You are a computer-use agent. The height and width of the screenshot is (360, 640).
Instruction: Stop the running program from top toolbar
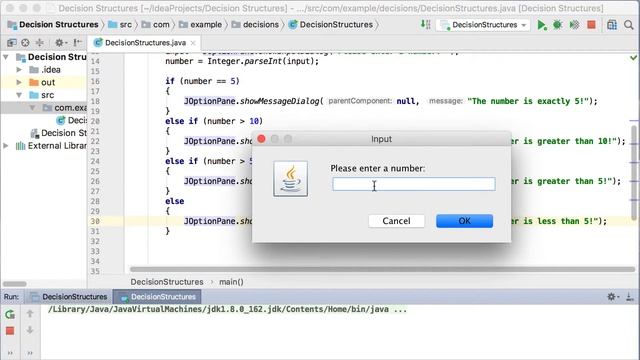(591, 25)
